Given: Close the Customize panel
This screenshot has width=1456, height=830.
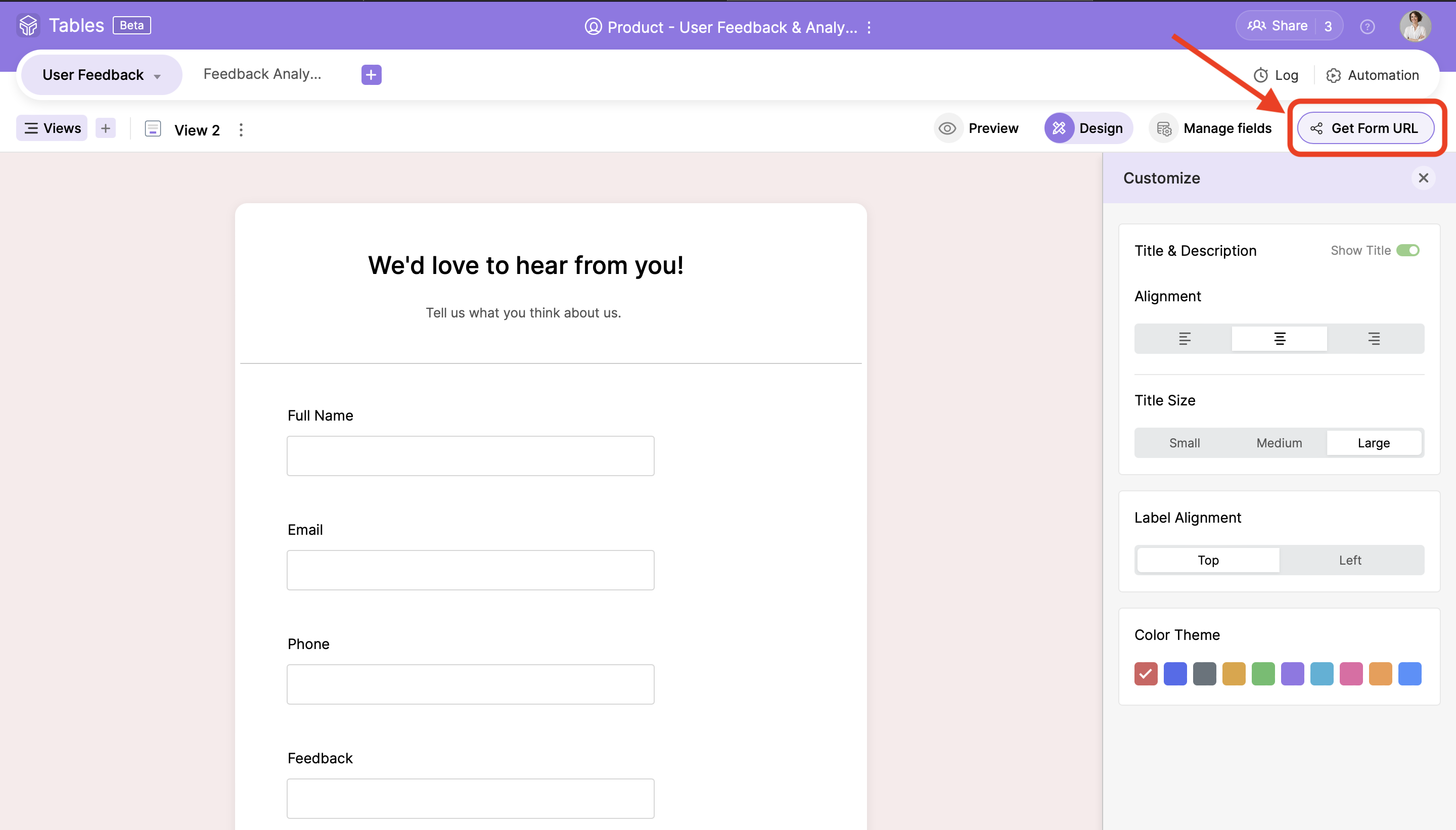Looking at the screenshot, I should click(x=1423, y=178).
